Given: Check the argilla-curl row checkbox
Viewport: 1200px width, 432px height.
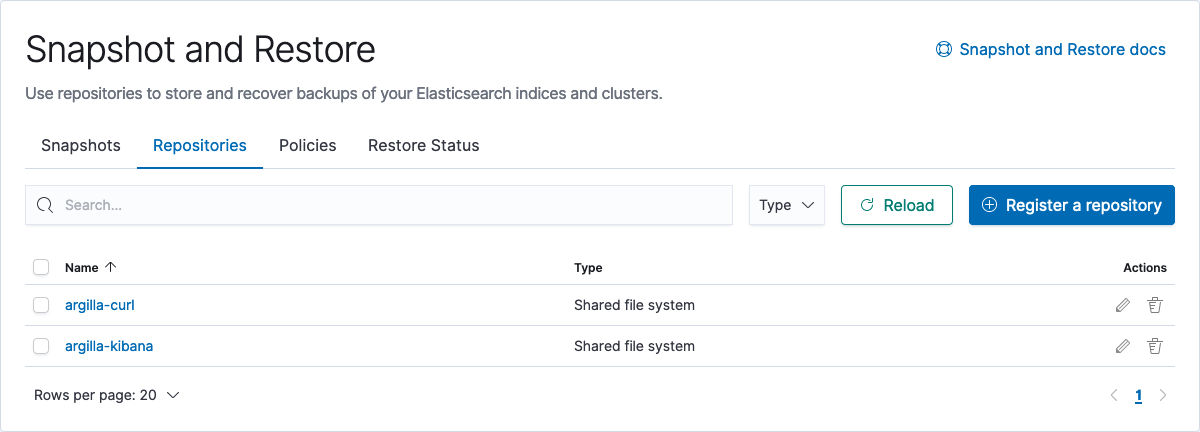Looking at the screenshot, I should point(41,305).
